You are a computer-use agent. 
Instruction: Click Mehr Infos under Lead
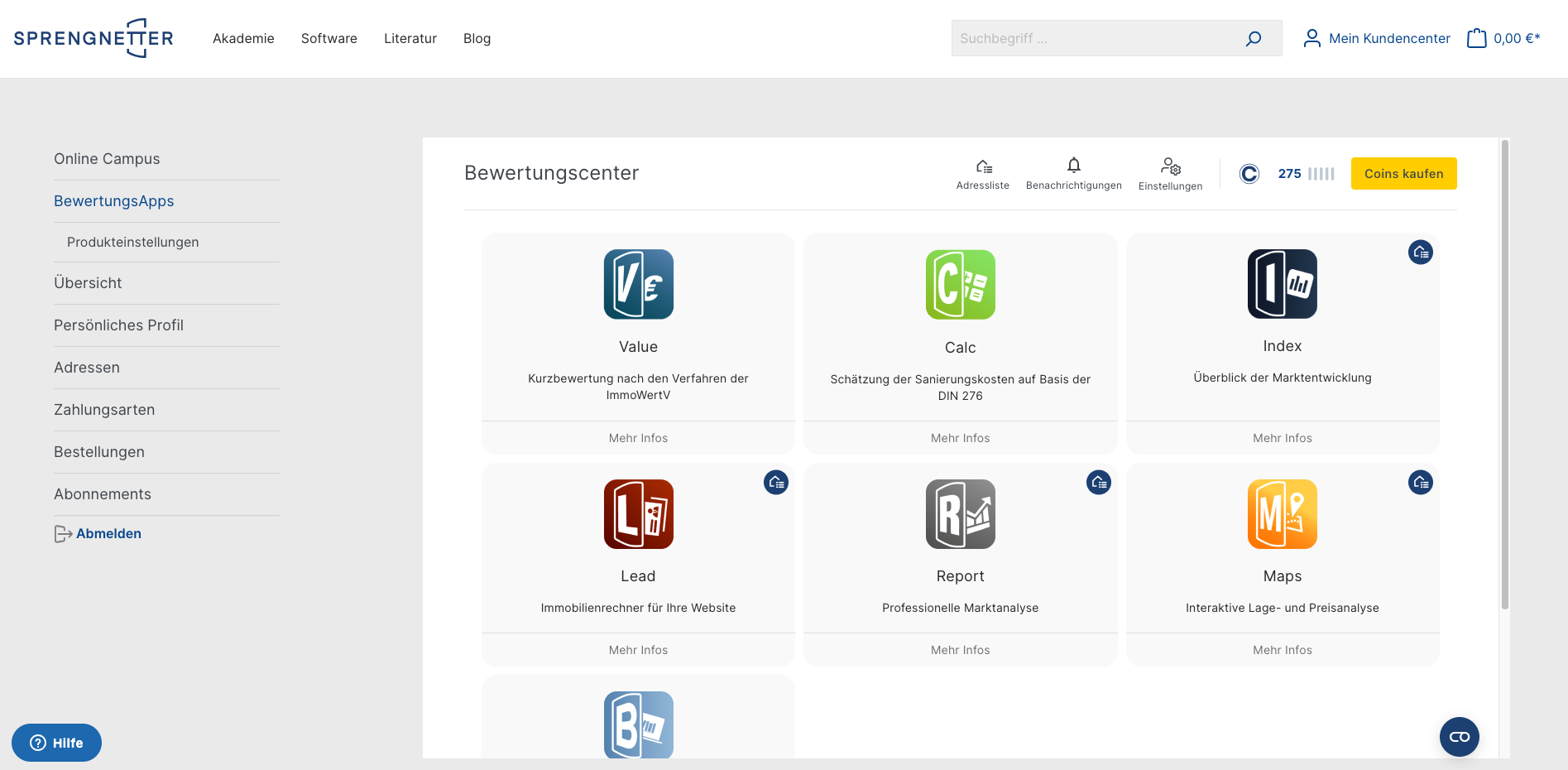[x=638, y=650]
